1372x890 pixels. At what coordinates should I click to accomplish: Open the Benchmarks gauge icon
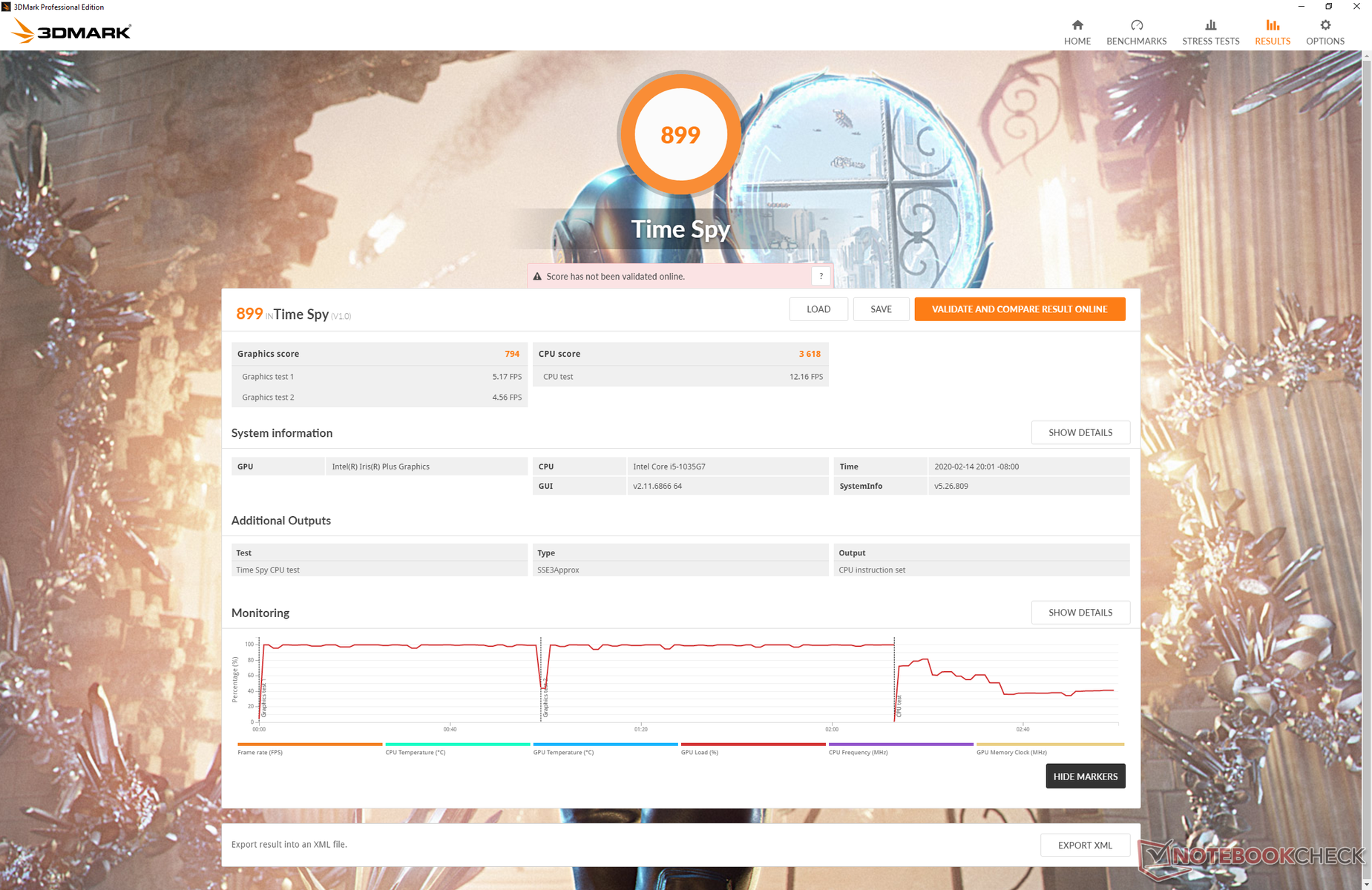point(1136,25)
